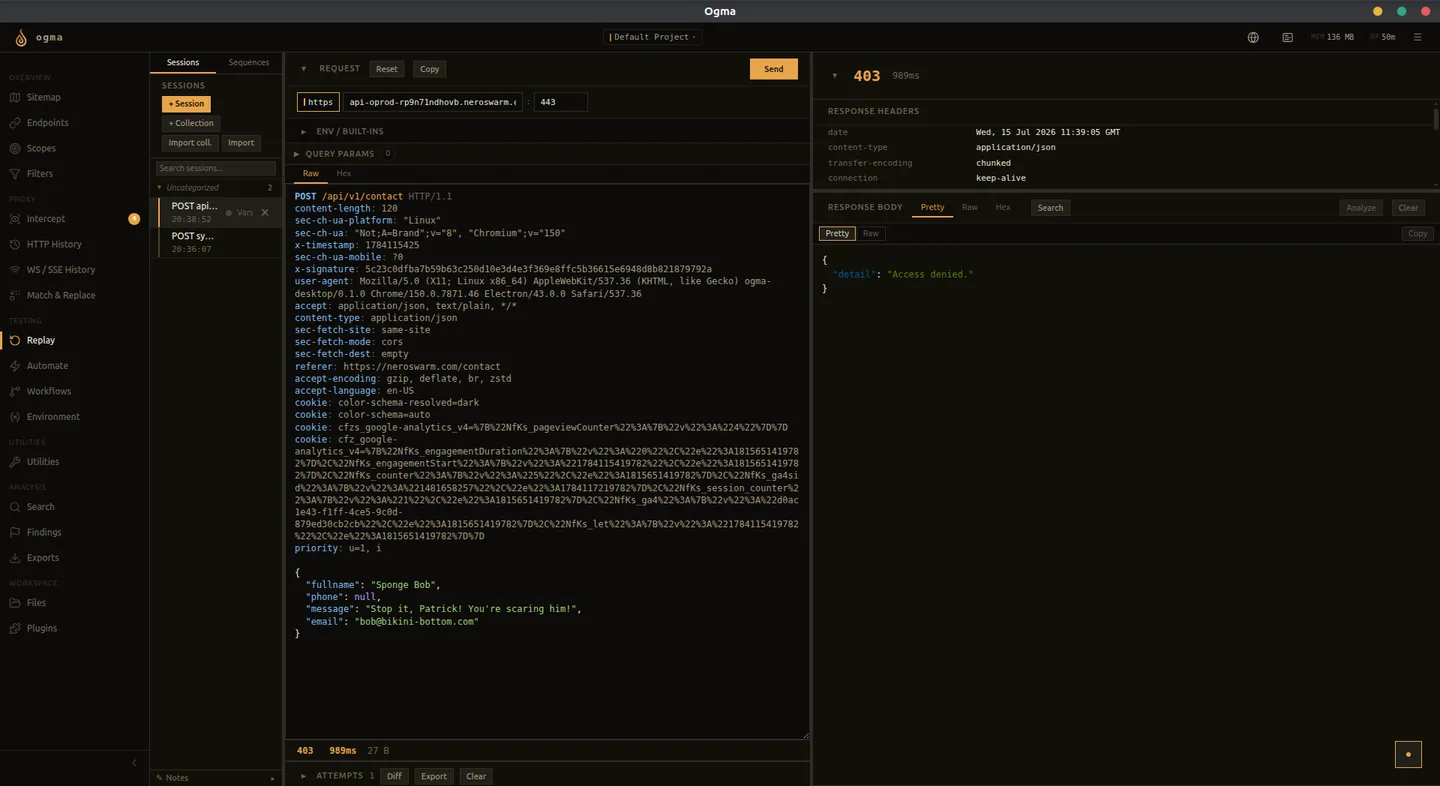Open the Plugins puzzle icon
The image size is (1440, 786).
[15, 628]
